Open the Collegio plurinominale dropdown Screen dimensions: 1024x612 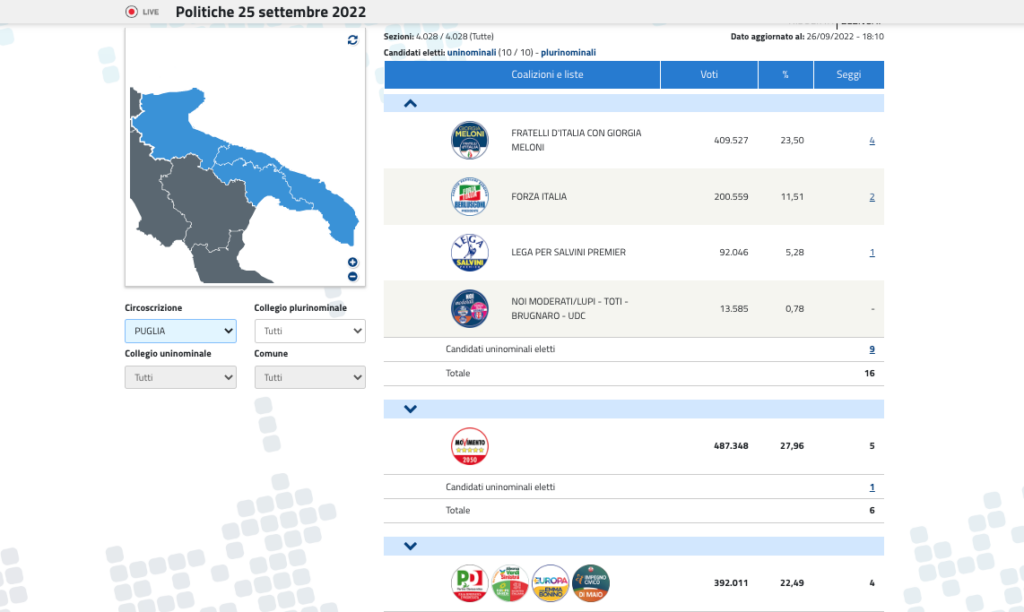pyautogui.click(x=310, y=331)
